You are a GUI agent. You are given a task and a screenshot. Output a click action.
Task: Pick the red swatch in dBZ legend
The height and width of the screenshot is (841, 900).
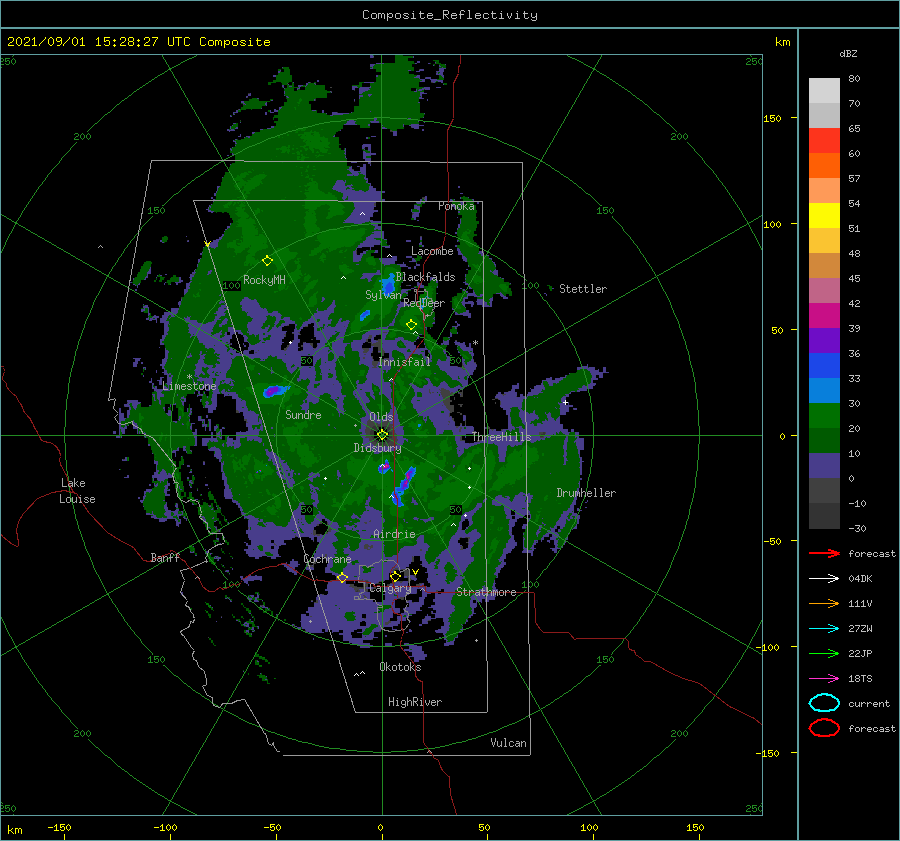click(824, 140)
